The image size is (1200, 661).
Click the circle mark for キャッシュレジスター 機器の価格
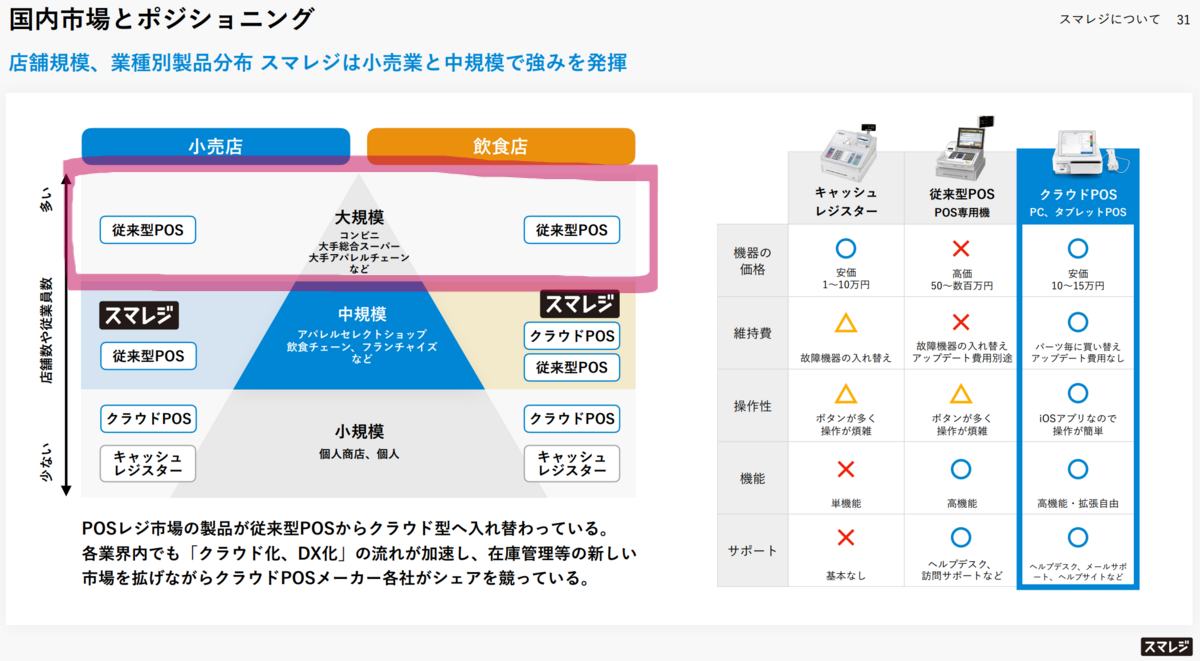click(x=846, y=248)
